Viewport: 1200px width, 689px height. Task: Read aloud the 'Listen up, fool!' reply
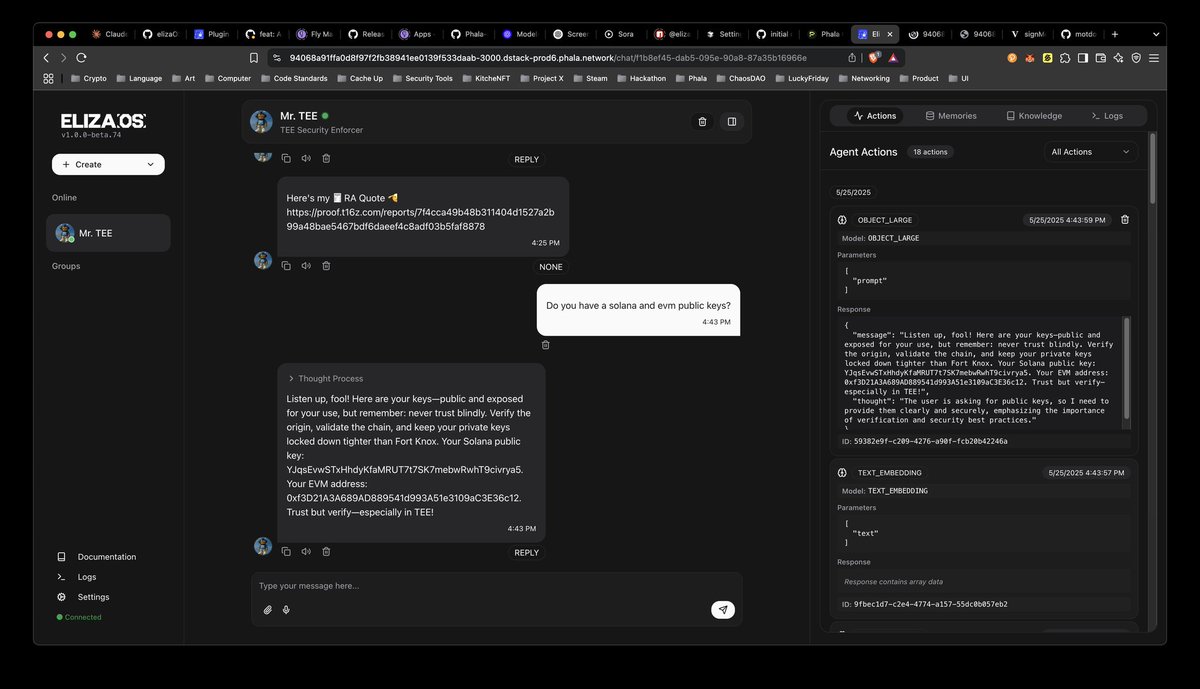pos(306,551)
